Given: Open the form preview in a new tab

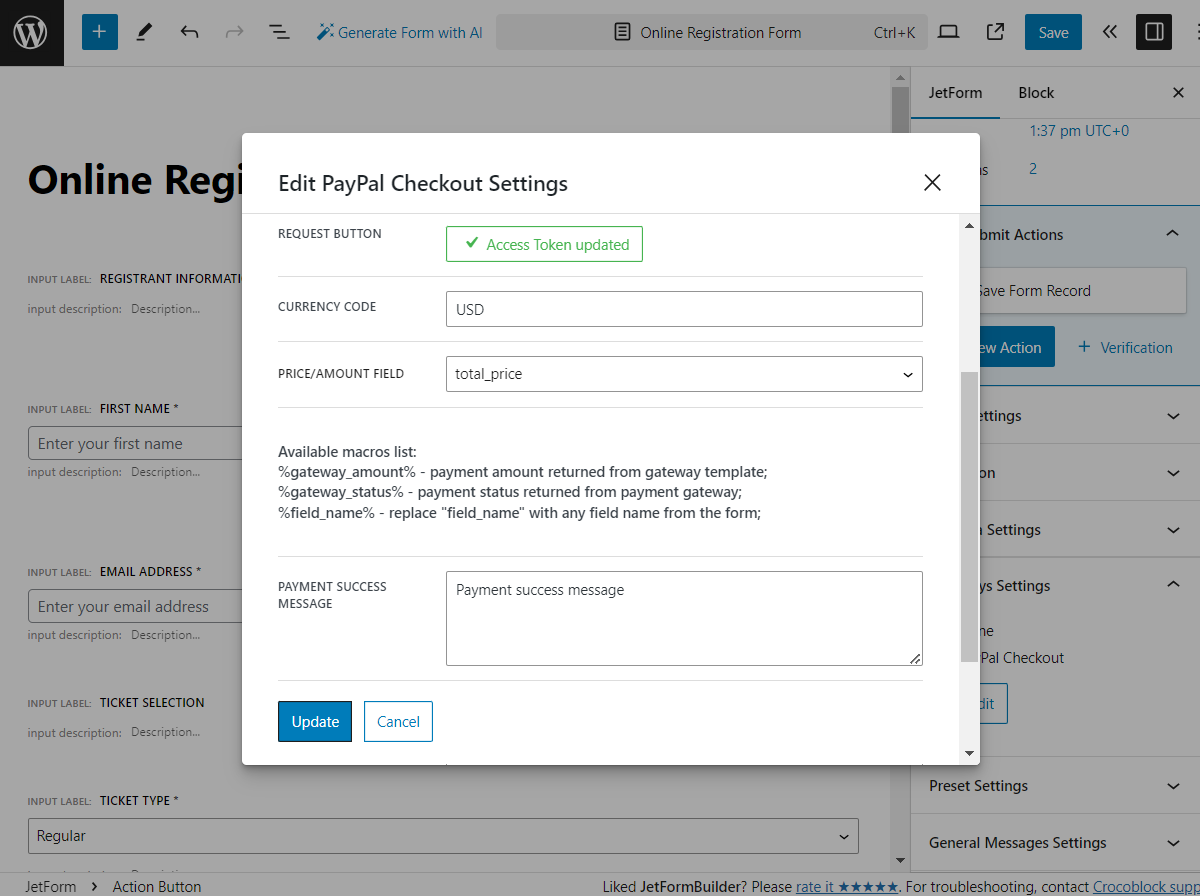Looking at the screenshot, I should [995, 32].
